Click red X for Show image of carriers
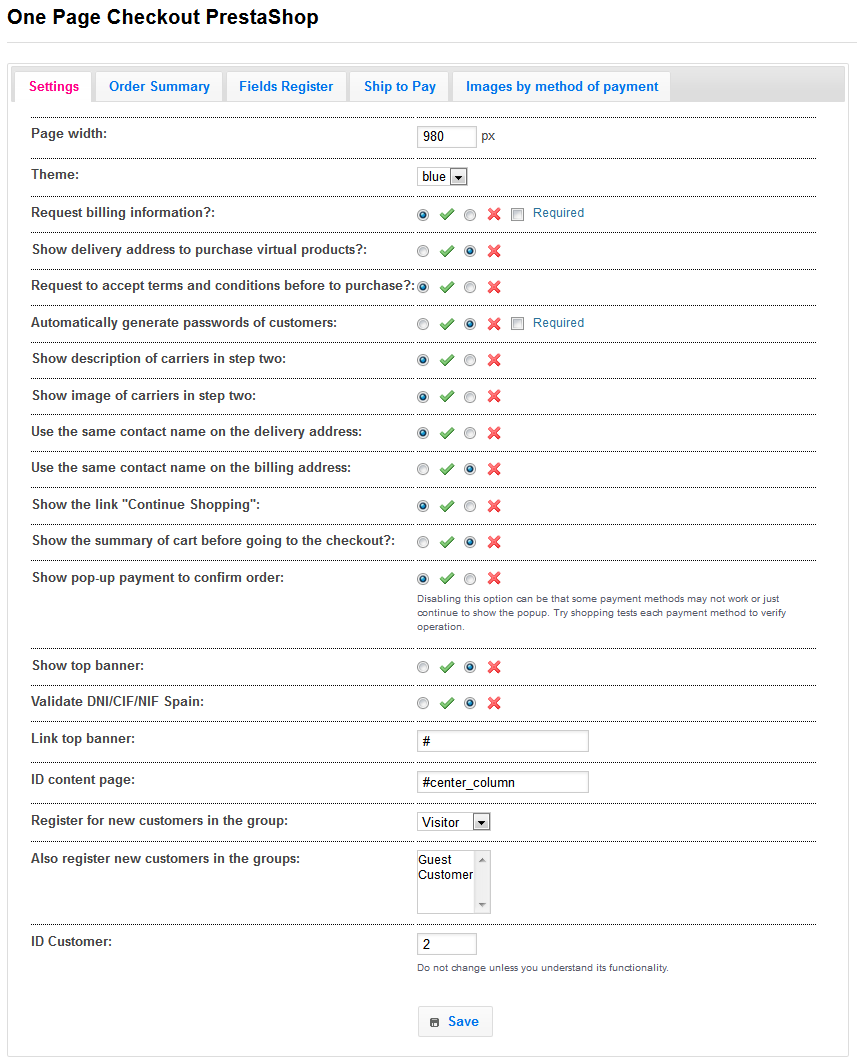This screenshot has height=1064, width=857. click(493, 397)
